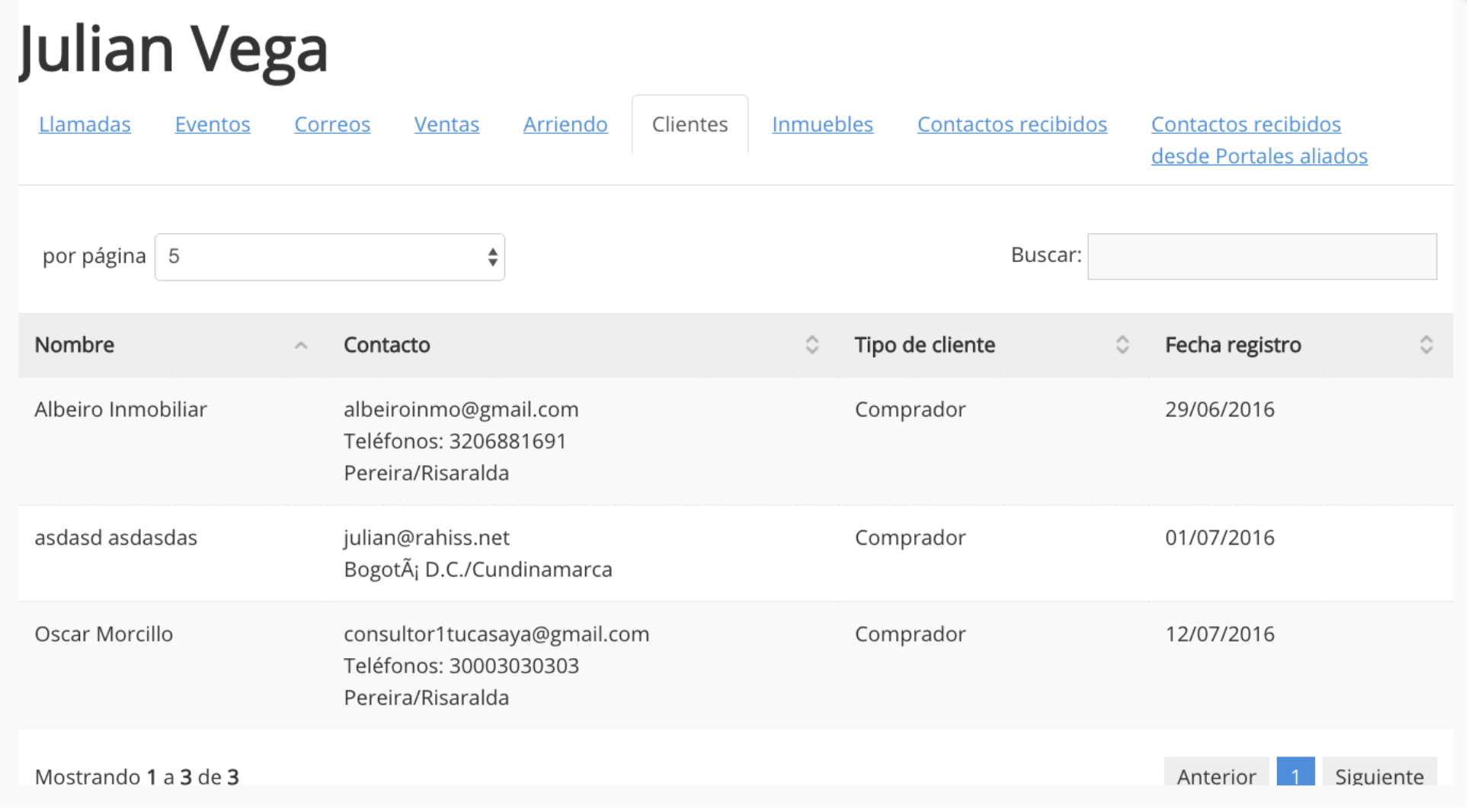Switch to the Eventos tab
Viewport: 1469px width, 812px height.
pyautogui.click(x=213, y=124)
